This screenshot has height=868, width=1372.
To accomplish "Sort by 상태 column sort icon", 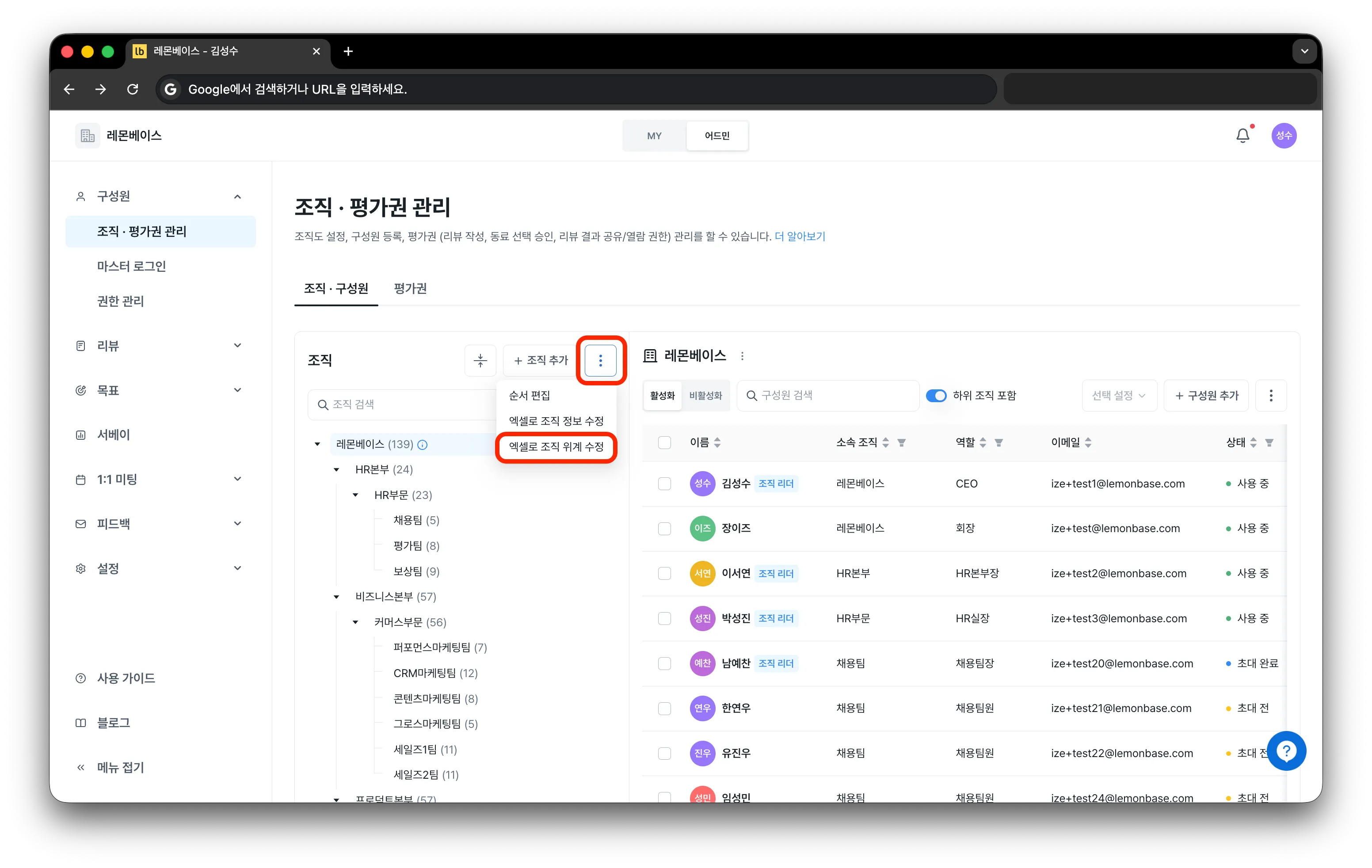I will click(1254, 442).
